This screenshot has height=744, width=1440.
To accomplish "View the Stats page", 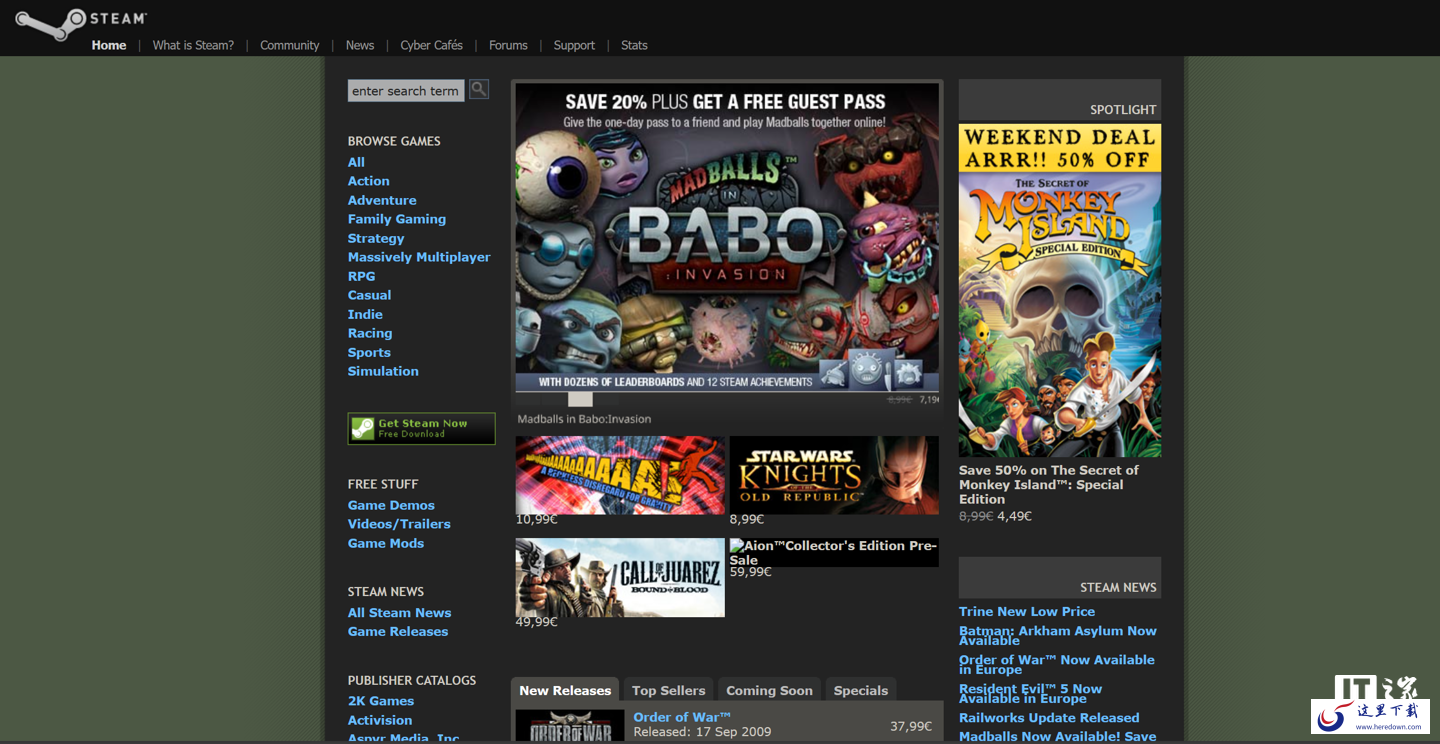I will [x=634, y=45].
